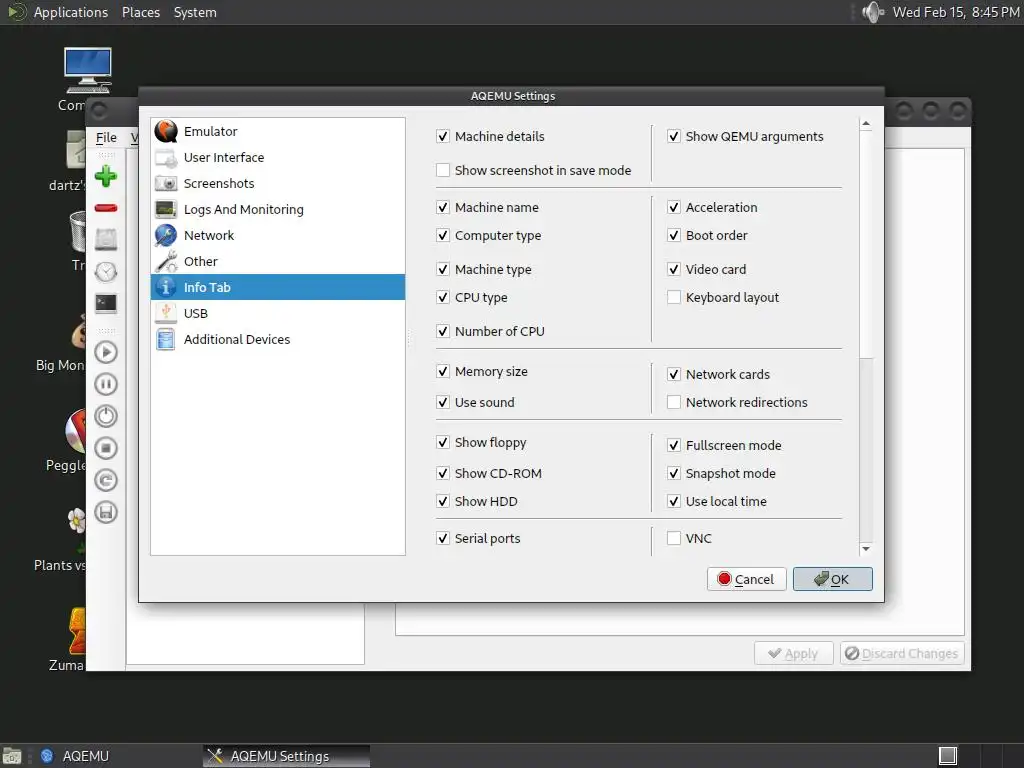
Task: Click the stop VM button
Action: (x=106, y=448)
